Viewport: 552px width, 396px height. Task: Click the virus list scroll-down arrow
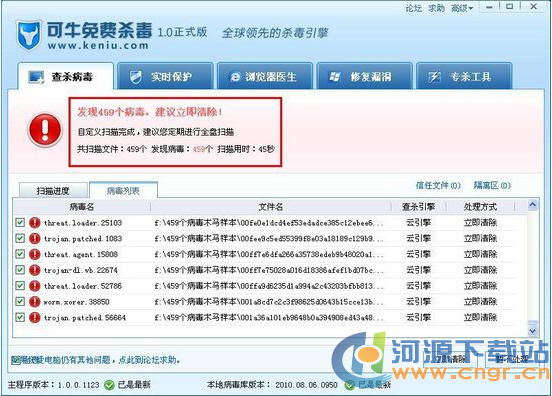pyautogui.click(x=533, y=331)
